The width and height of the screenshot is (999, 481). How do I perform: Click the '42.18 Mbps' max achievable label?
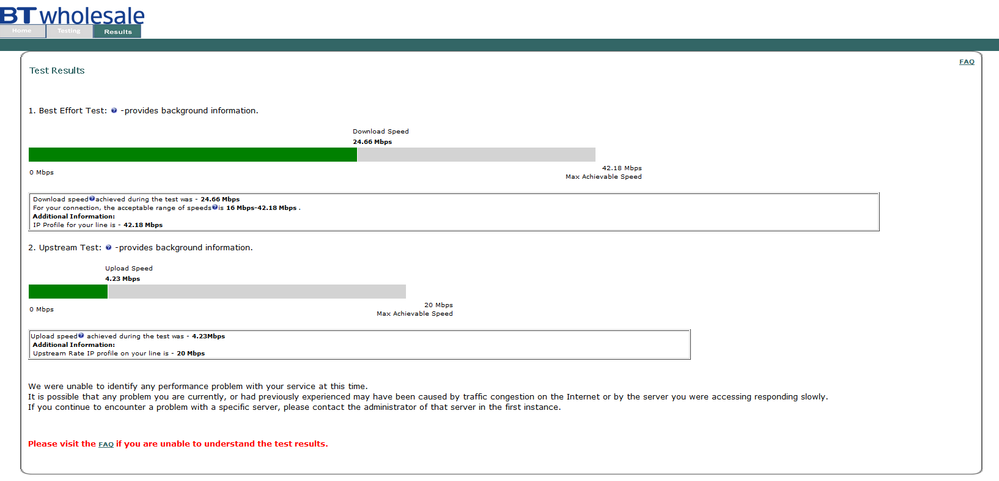click(x=622, y=168)
